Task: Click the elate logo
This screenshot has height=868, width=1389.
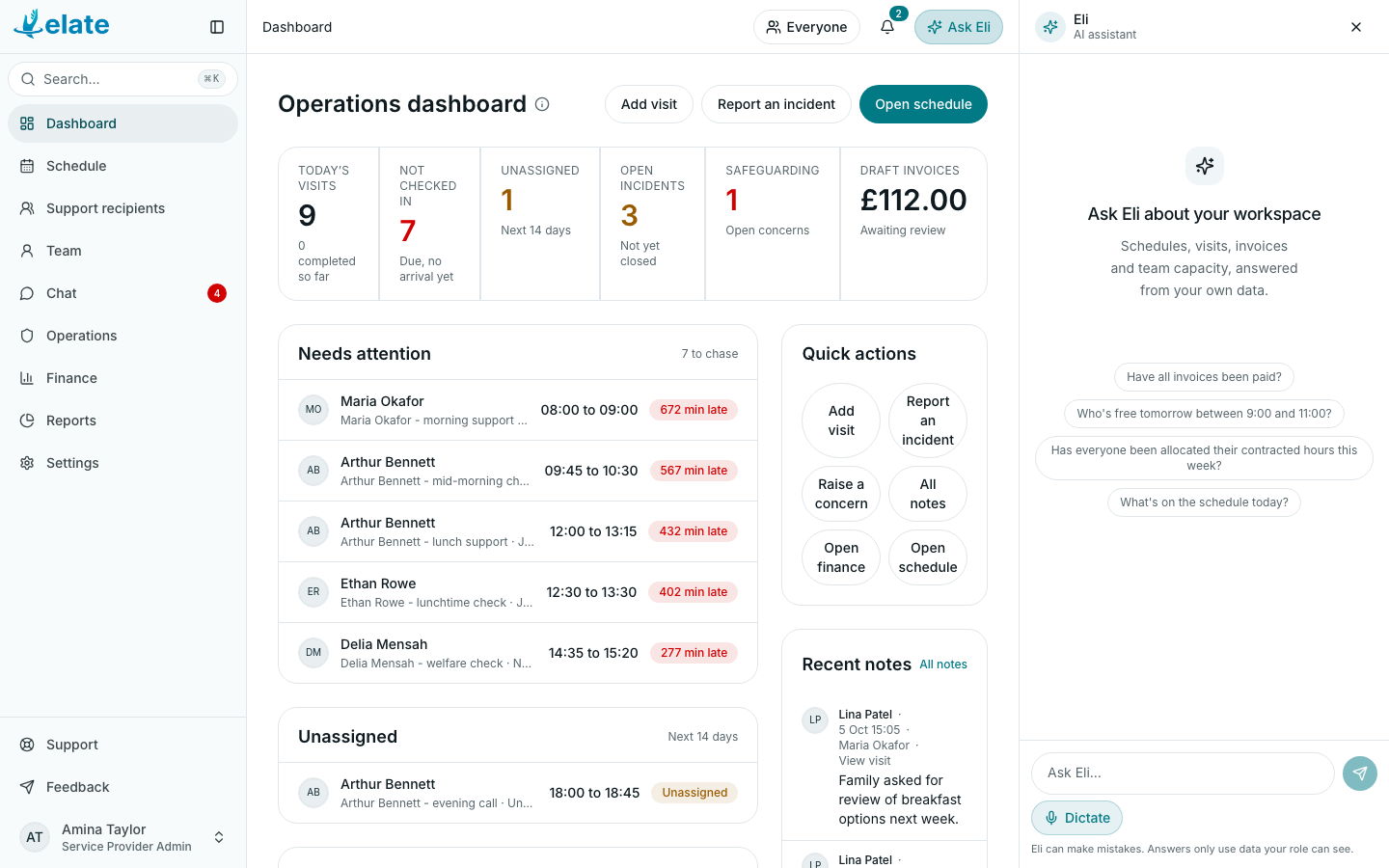Action: click(x=62, y=24)
